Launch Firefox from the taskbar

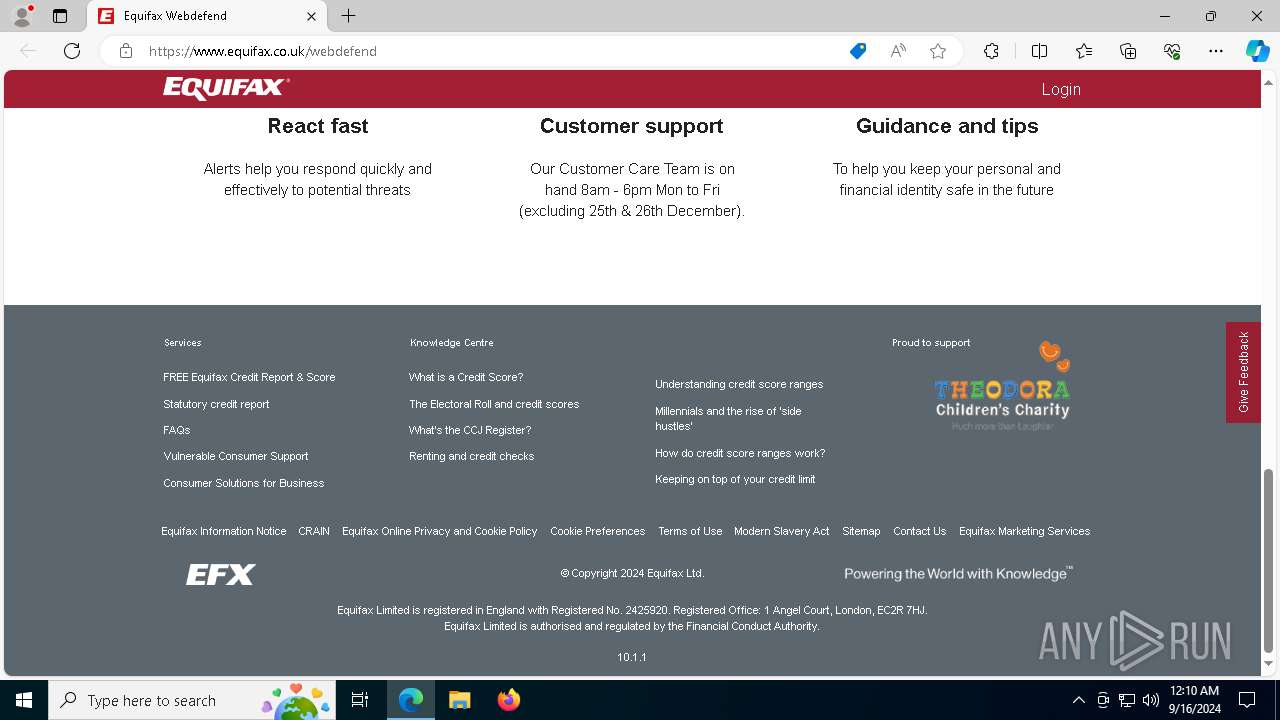[509, 700]
